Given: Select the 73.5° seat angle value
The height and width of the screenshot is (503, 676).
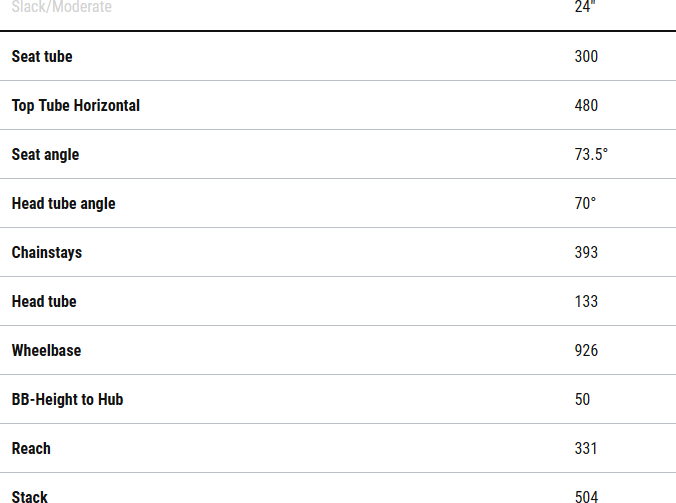Looking at the screenshot, I should pos(591,155).
